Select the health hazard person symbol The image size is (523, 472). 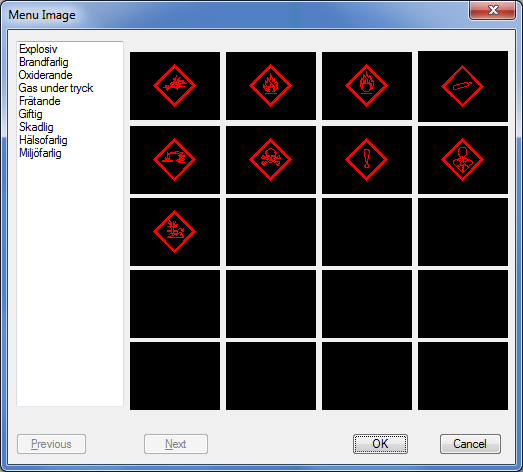pos(463,160)
